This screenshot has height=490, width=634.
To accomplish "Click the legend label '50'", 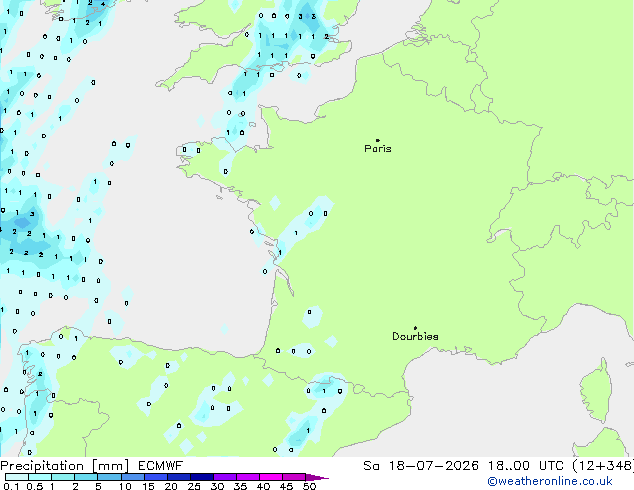I will click(309, 486).
